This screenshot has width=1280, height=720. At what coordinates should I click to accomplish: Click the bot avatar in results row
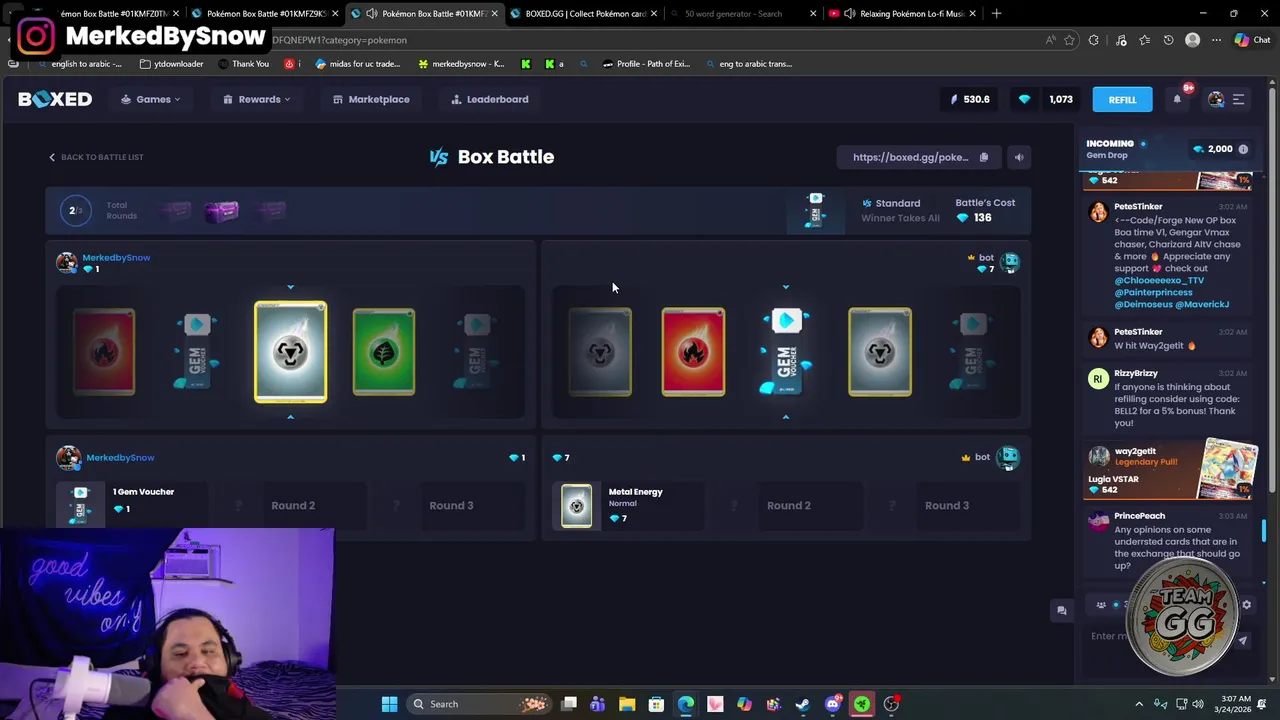point(1008,457)
